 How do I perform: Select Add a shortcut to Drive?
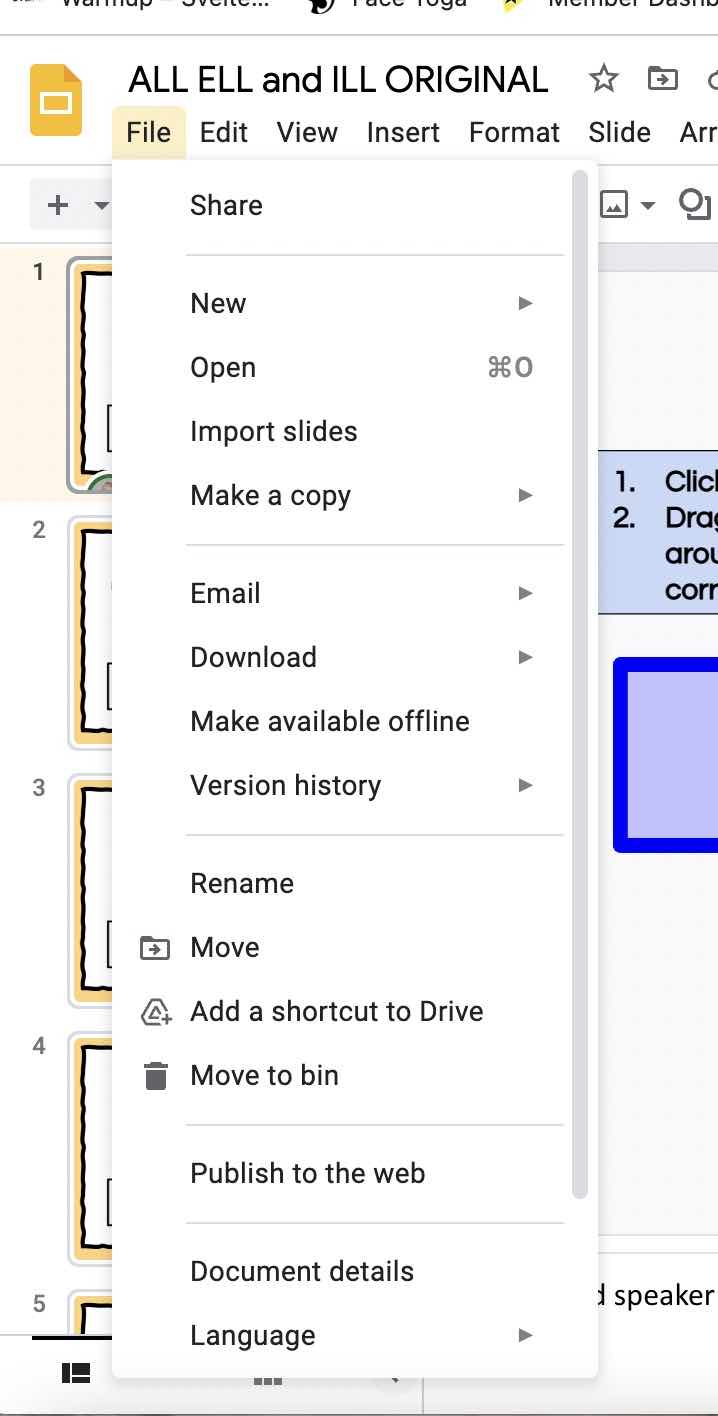(x=342, y=1012)
